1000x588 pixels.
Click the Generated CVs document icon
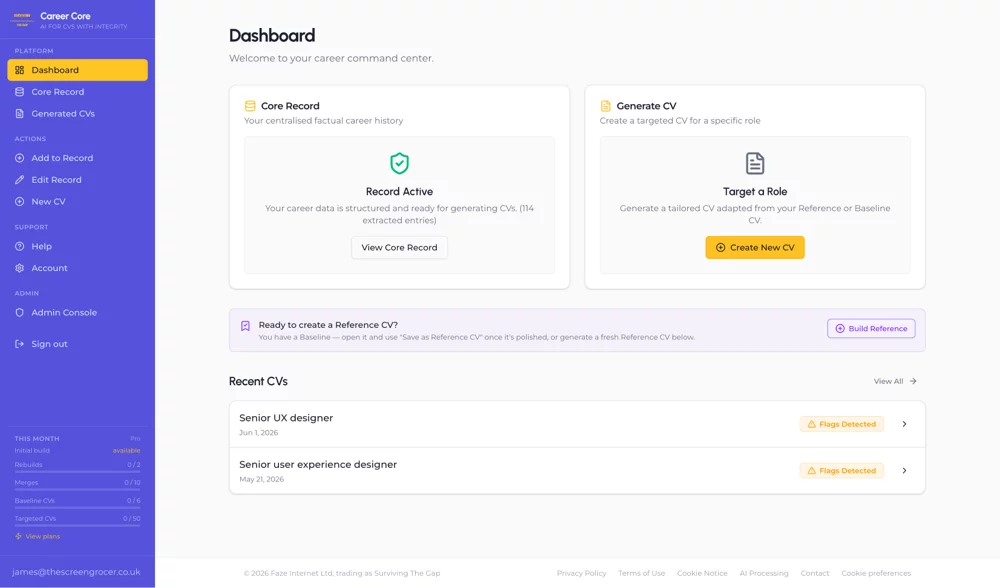click(x=20, y=114)
